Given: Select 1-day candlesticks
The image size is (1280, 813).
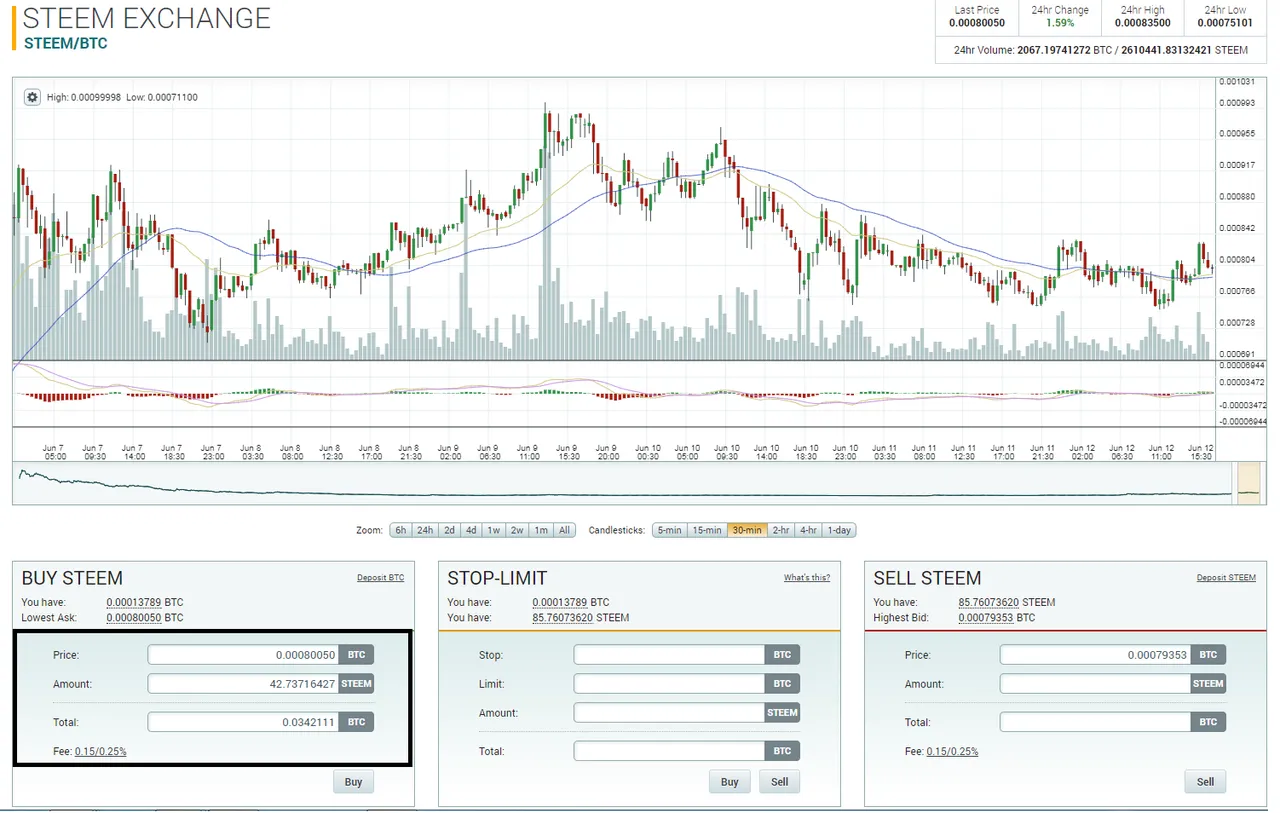Looking at the screenshot, I should (x=839, y=530).
